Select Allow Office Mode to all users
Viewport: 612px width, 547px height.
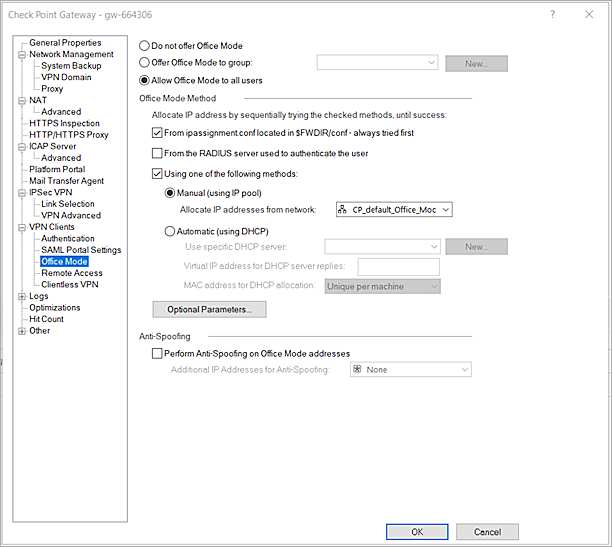point(144,80)
